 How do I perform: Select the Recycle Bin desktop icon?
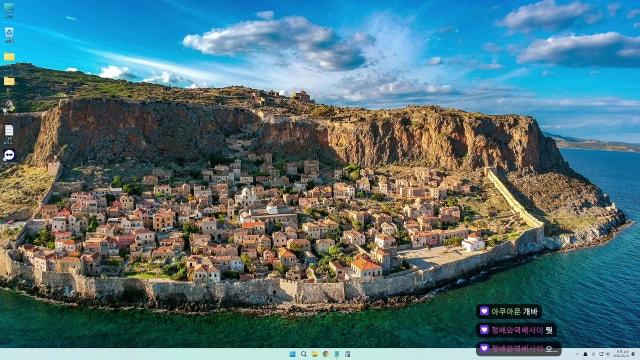coord(9,35)
